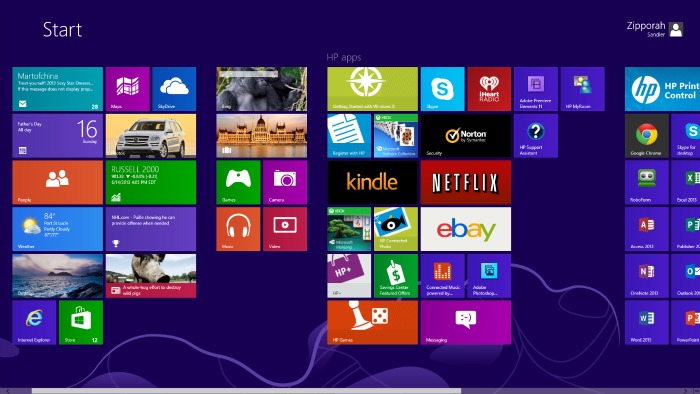
Task: Open the Store tile
Action: click(81, 323)
